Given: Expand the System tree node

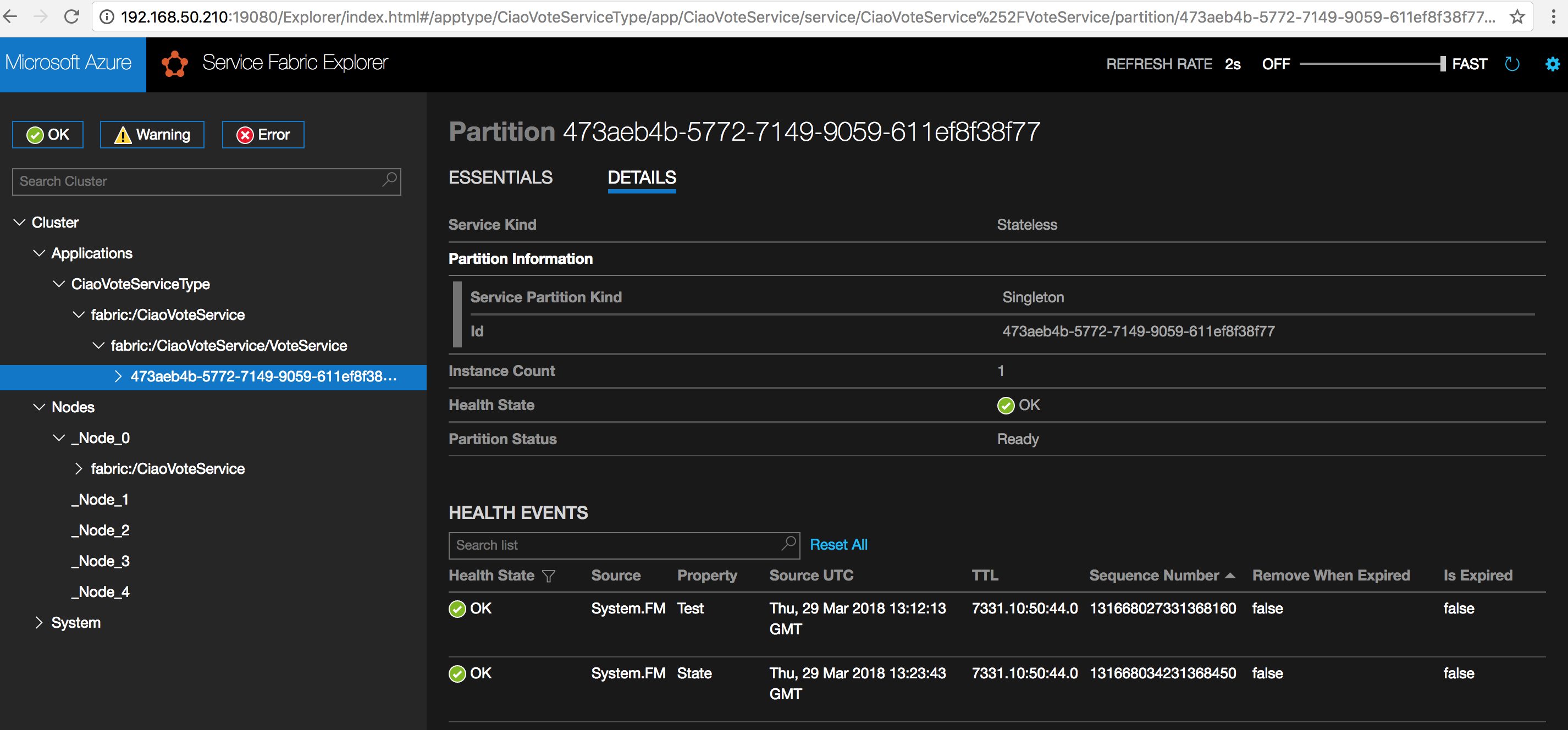Looking at the screenshot, I should pyautogui.click(x=39, y=623).
